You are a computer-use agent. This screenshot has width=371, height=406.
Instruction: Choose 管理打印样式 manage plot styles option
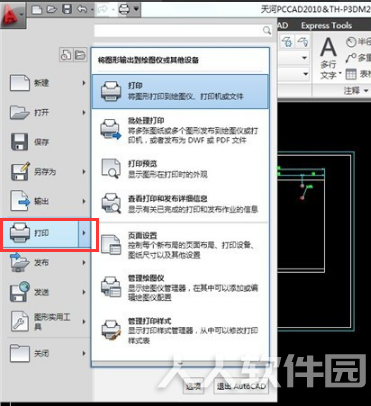pos(180,330)
